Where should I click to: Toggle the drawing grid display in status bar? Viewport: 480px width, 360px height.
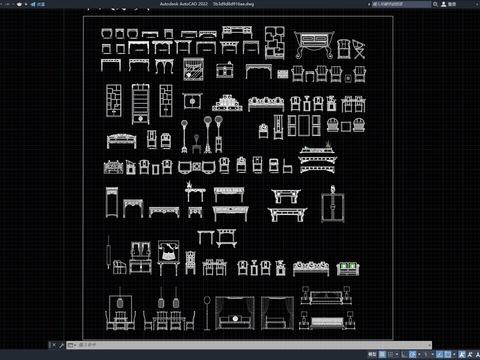(x=382, y=354)
